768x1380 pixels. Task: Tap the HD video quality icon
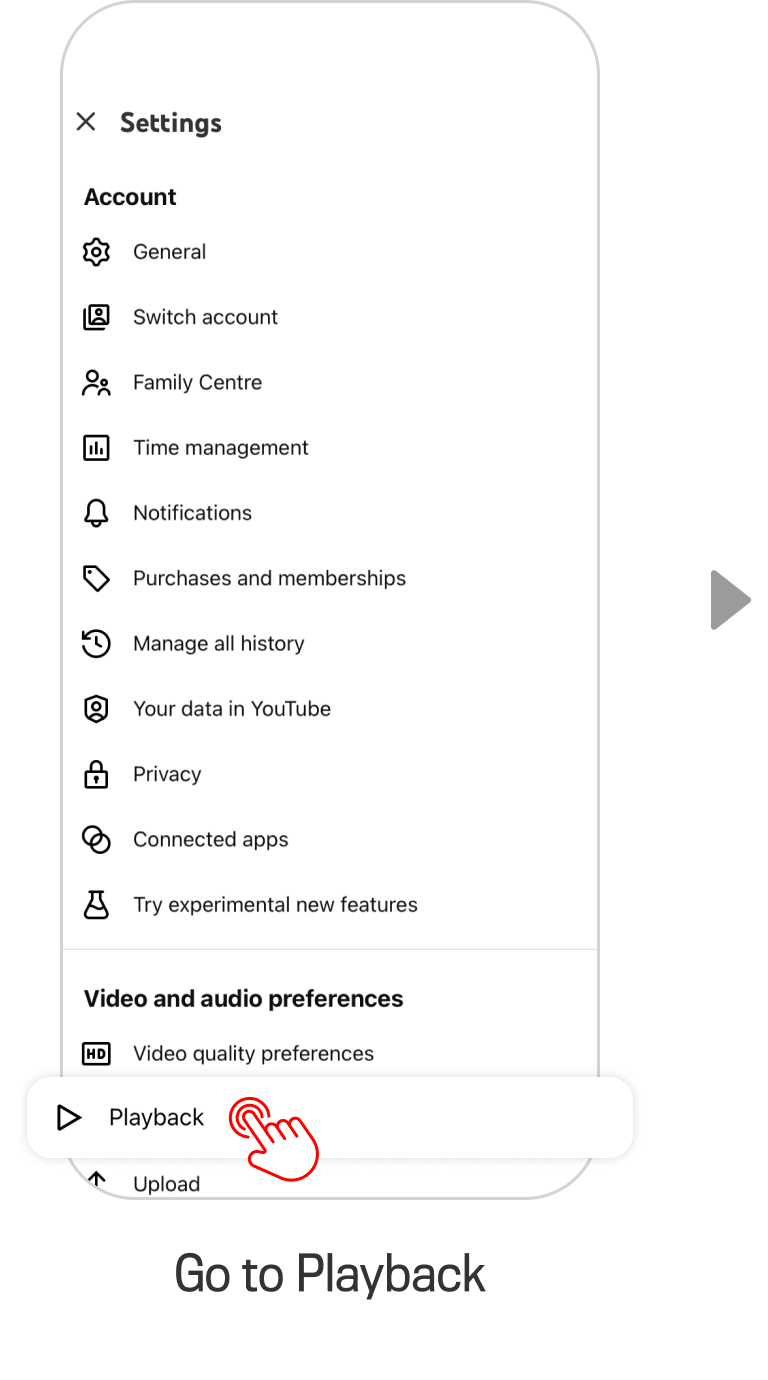(96, 1054)
